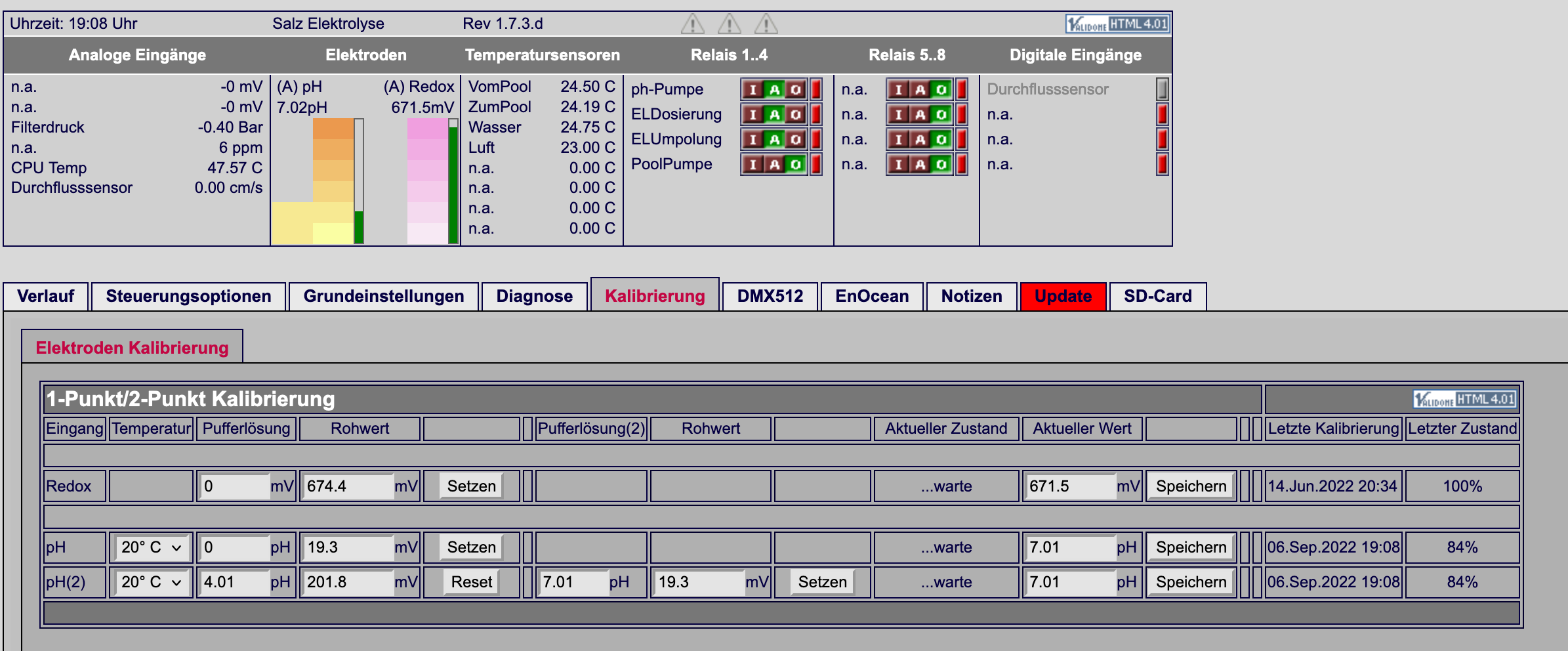Select the Elektroden Kalibrierung sub-tab
Image resolution: width=1568 pixels, height=651 pixels.
pyautogui.click(x=133, y=347)
